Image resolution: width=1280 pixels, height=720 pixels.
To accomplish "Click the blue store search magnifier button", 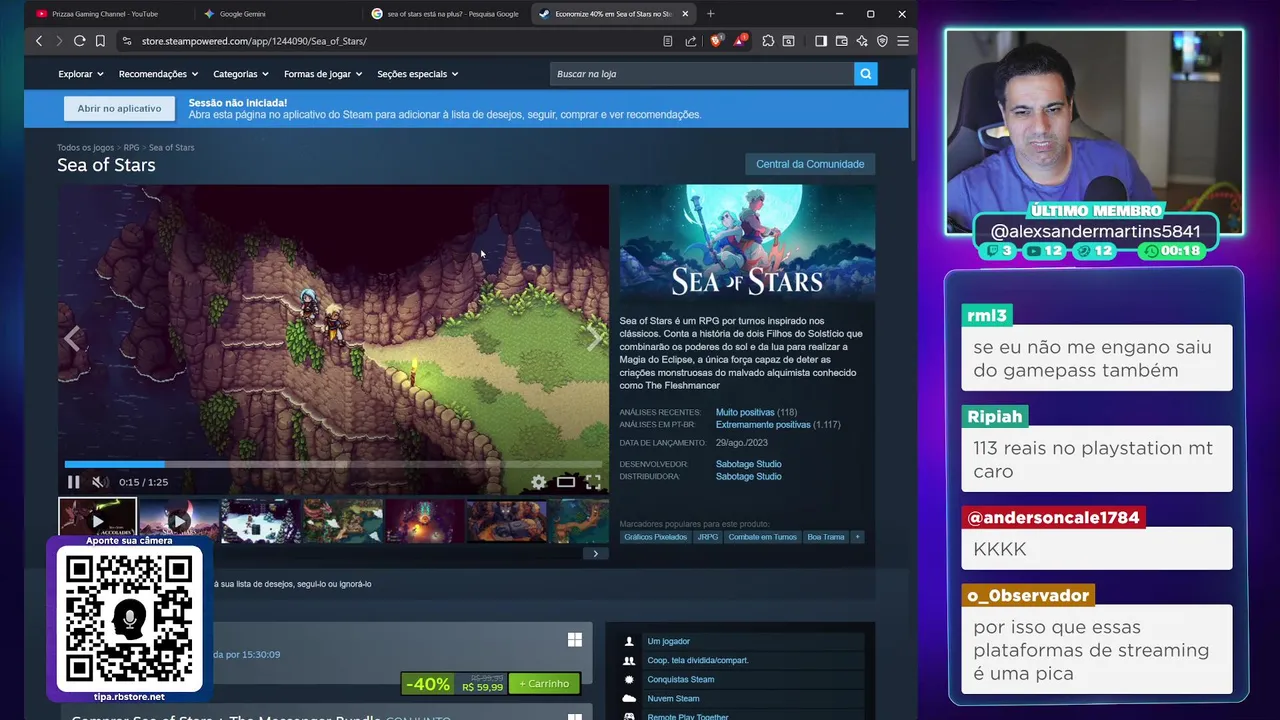I will 866,73.
